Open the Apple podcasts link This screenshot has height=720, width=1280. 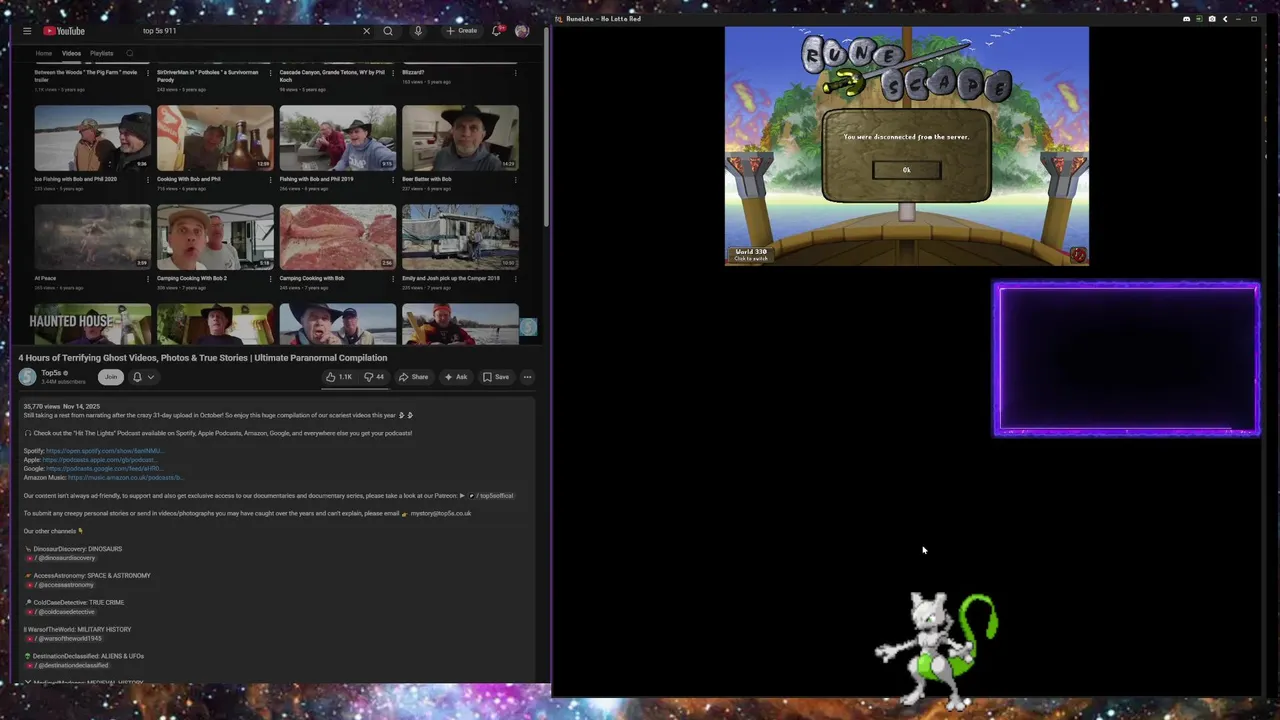click(x=99, y=460)
